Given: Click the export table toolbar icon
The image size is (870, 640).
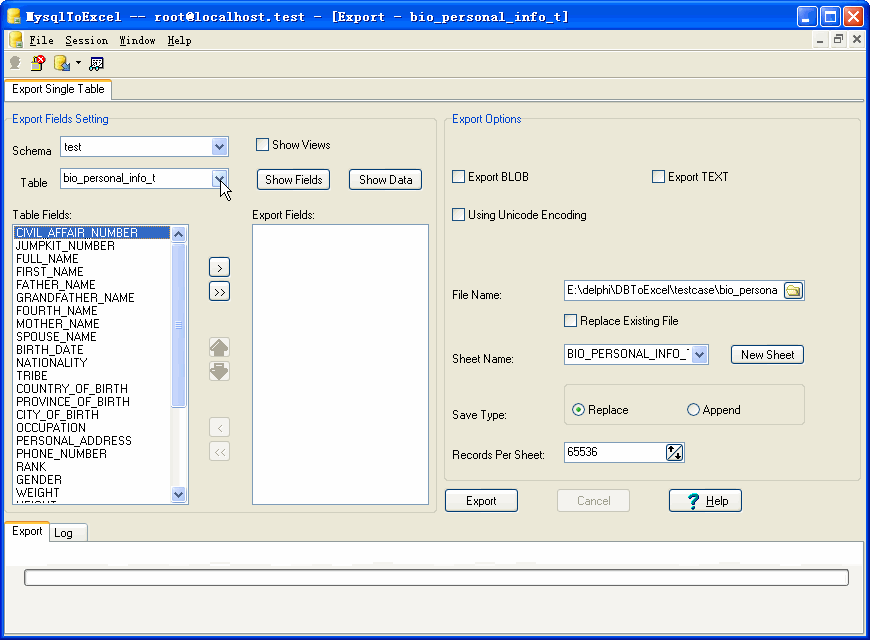Looking at the screenshot, I should click(62, 64).
